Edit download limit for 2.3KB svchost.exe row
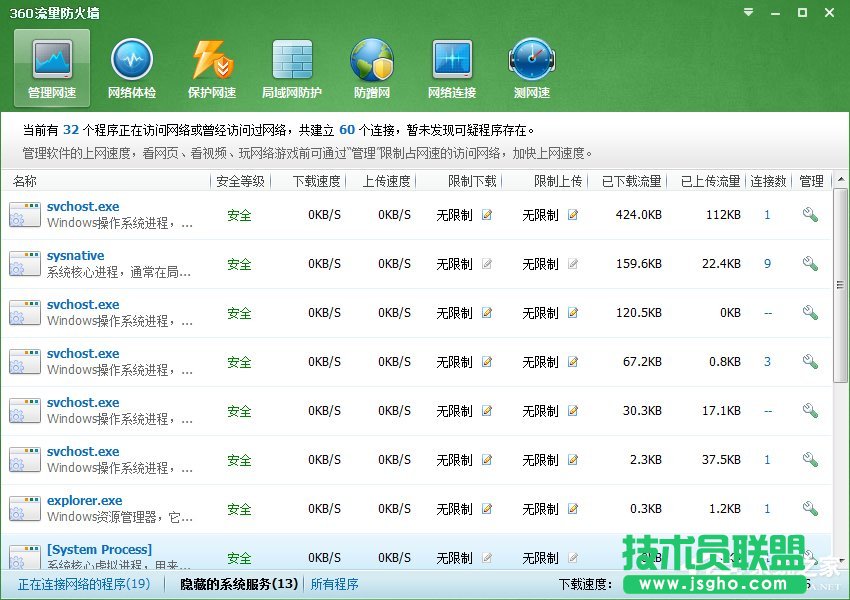Screen dimensions: 850x600 coord(487,460)
